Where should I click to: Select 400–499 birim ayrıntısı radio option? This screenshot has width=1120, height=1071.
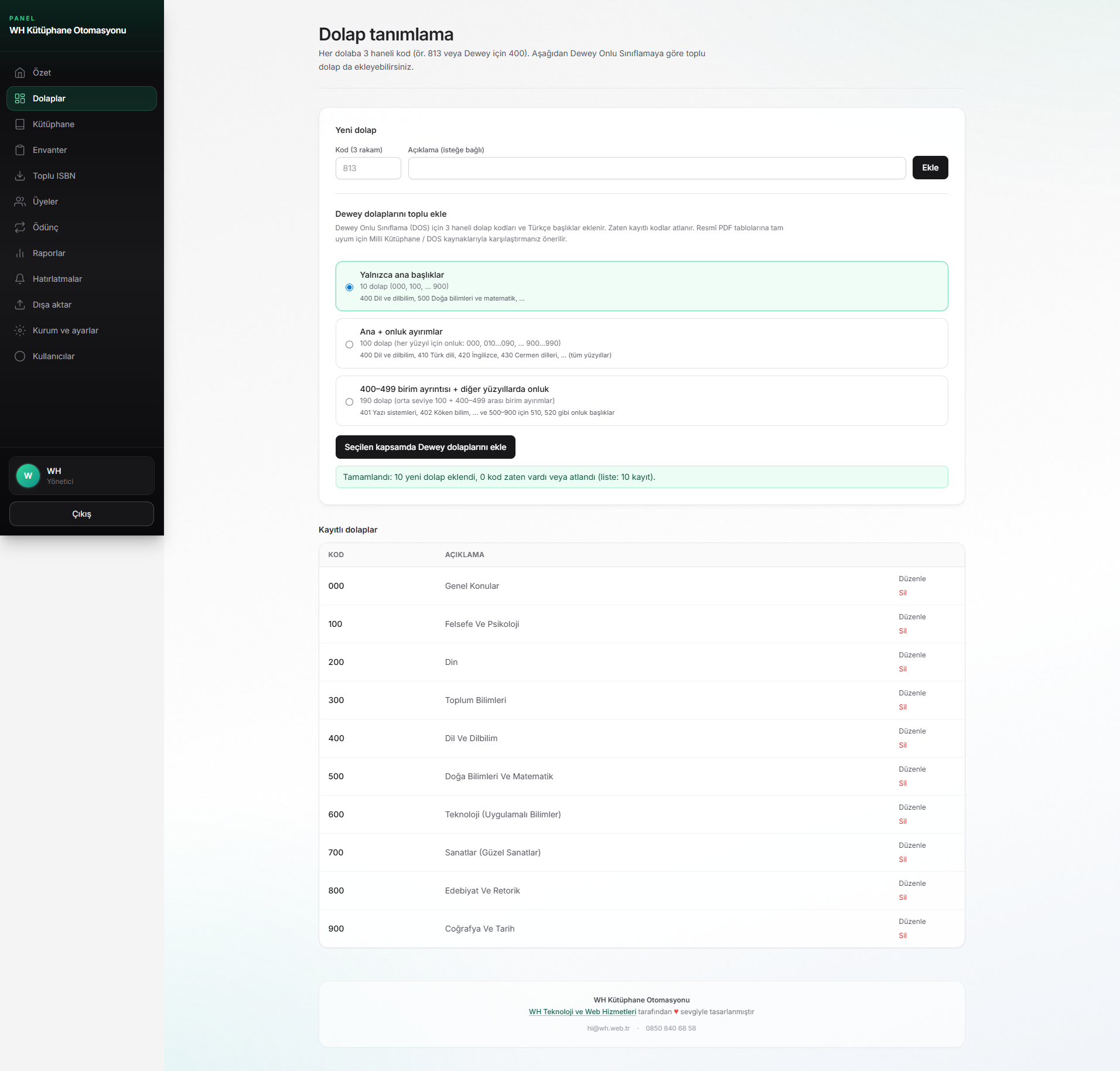(349, 402)
